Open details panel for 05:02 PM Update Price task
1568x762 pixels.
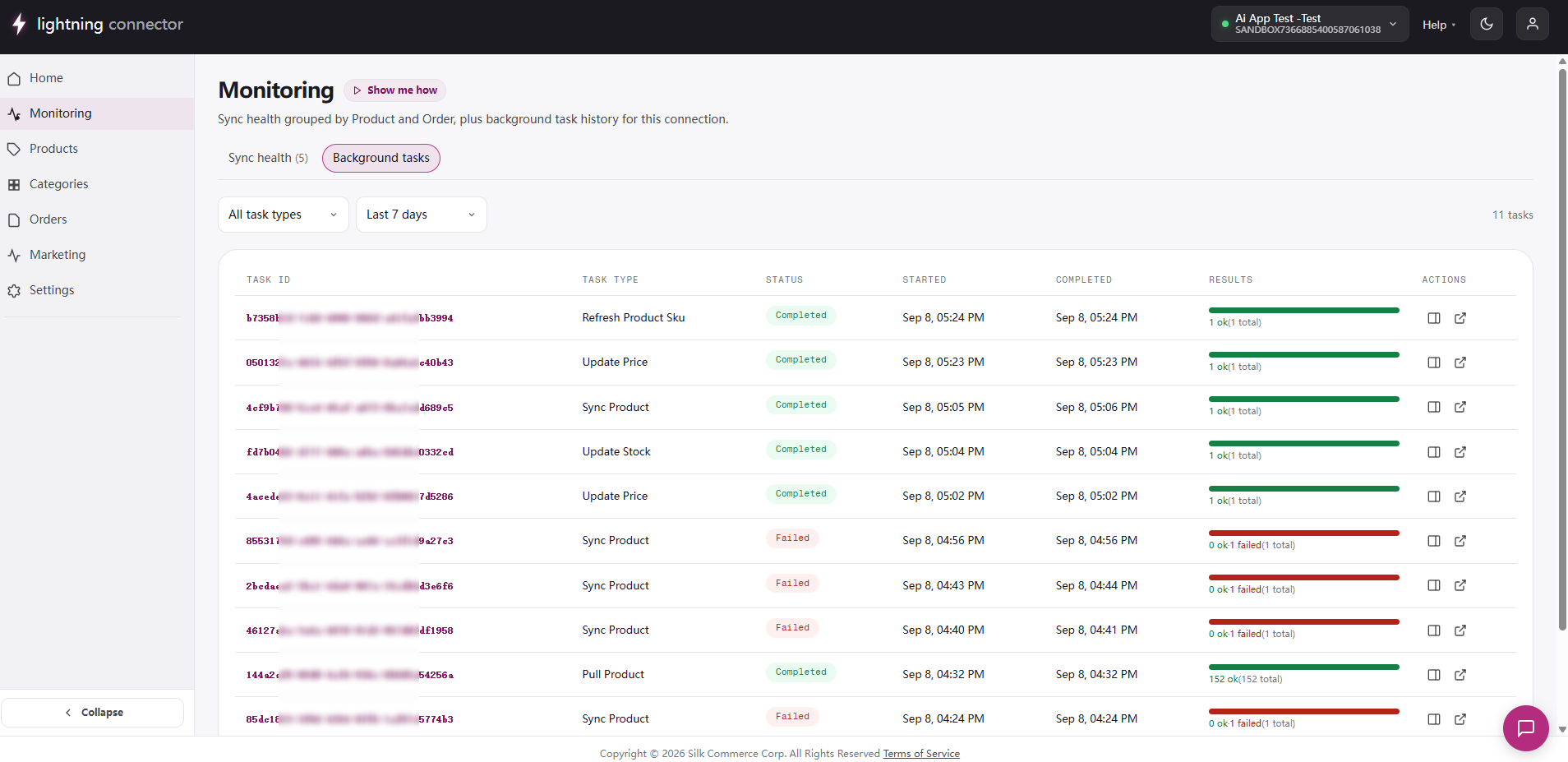(1434, 496)
